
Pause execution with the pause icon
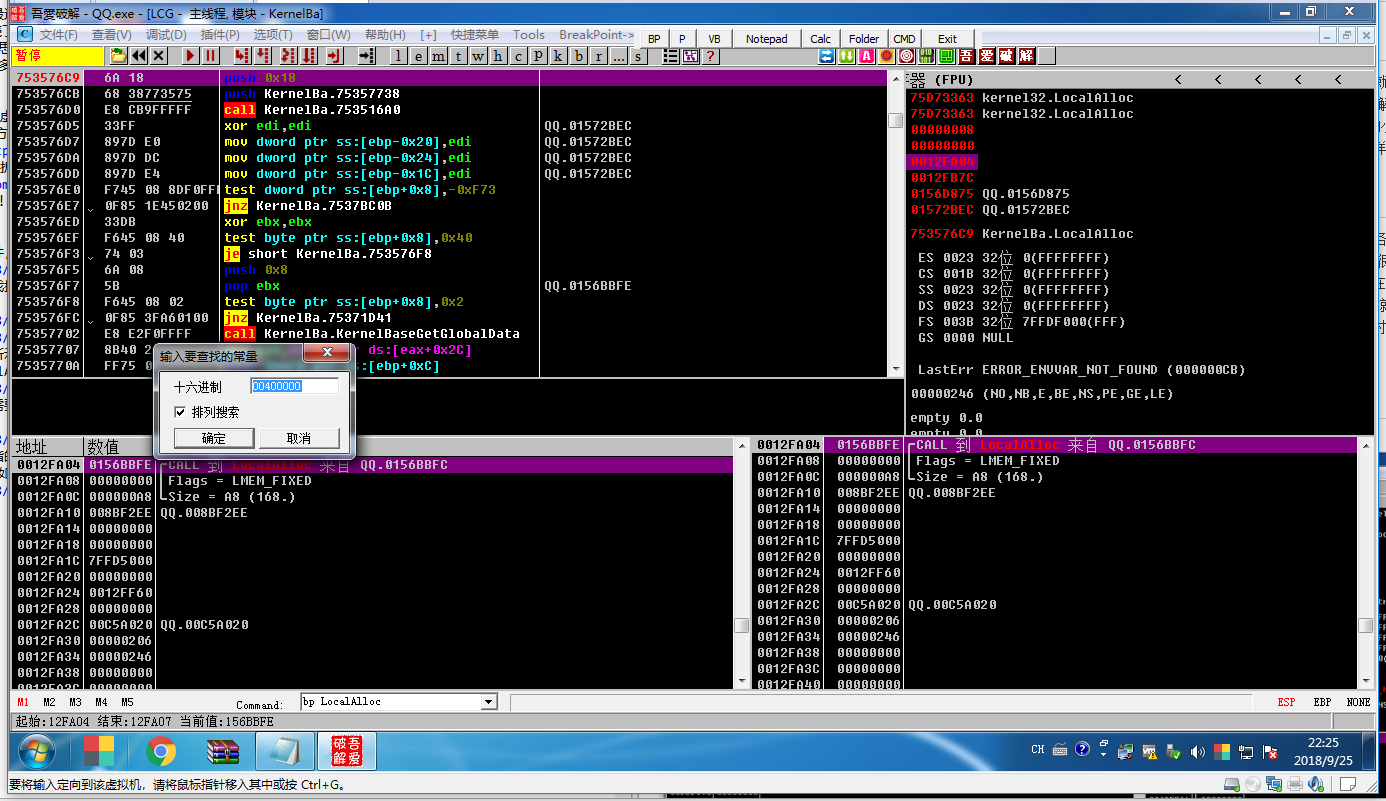click(x=211, y=56)
